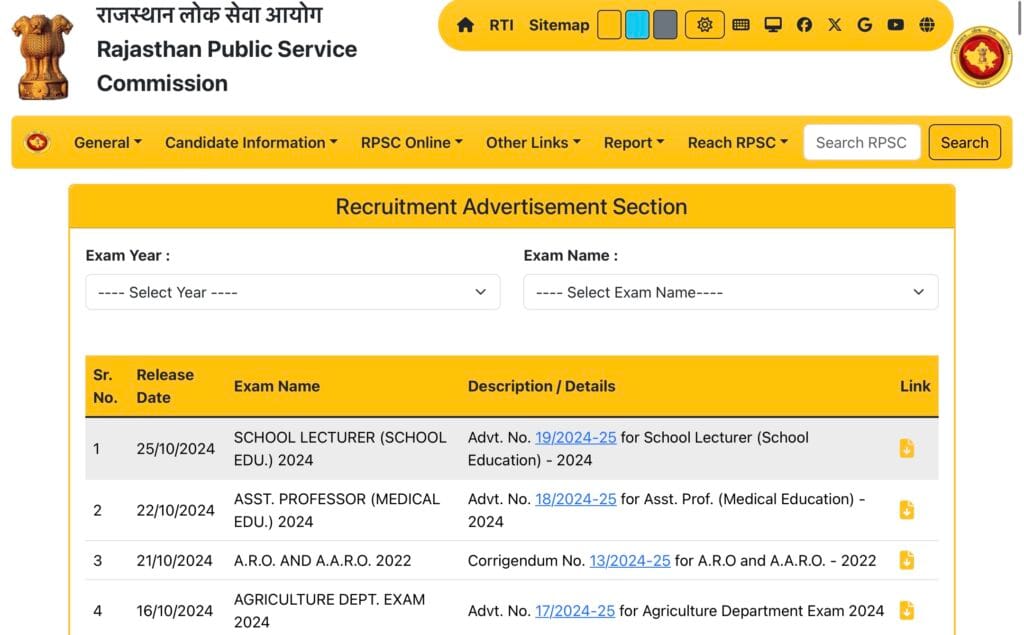Click the date 16/10/2024
The width and height of the screenshot is (1024, 635).
coord(174,610)
